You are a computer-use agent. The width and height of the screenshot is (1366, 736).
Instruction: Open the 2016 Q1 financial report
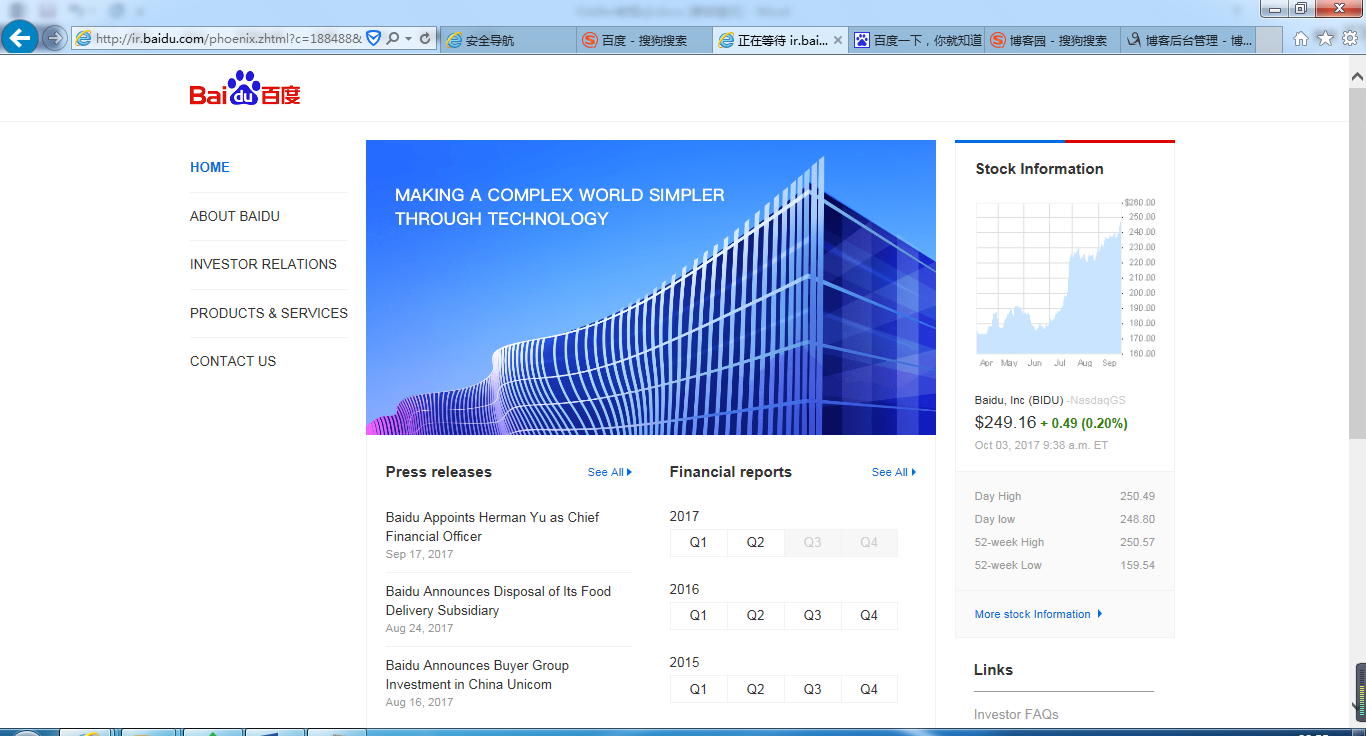click(x=698, y=615)
